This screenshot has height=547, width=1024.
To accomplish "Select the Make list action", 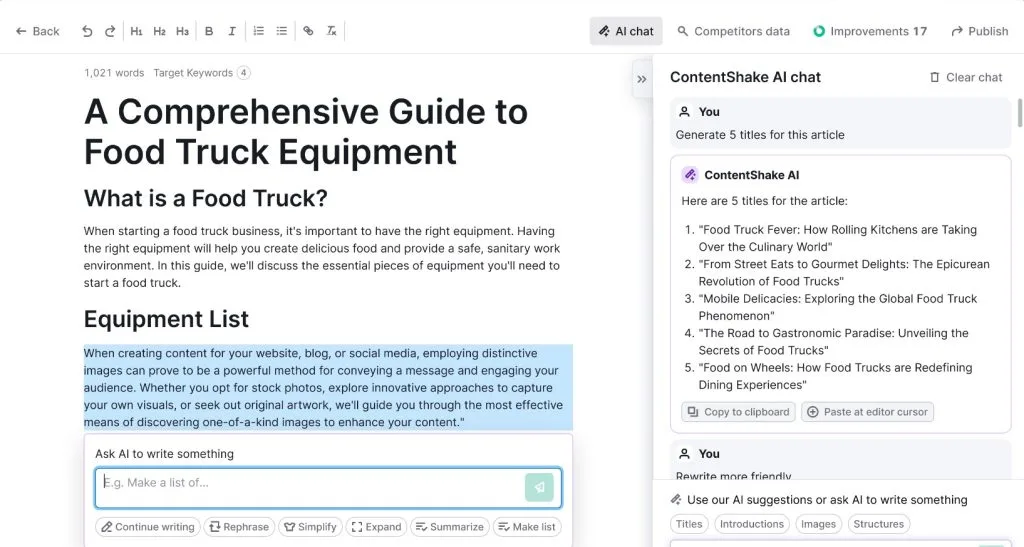I will point(527,527).
